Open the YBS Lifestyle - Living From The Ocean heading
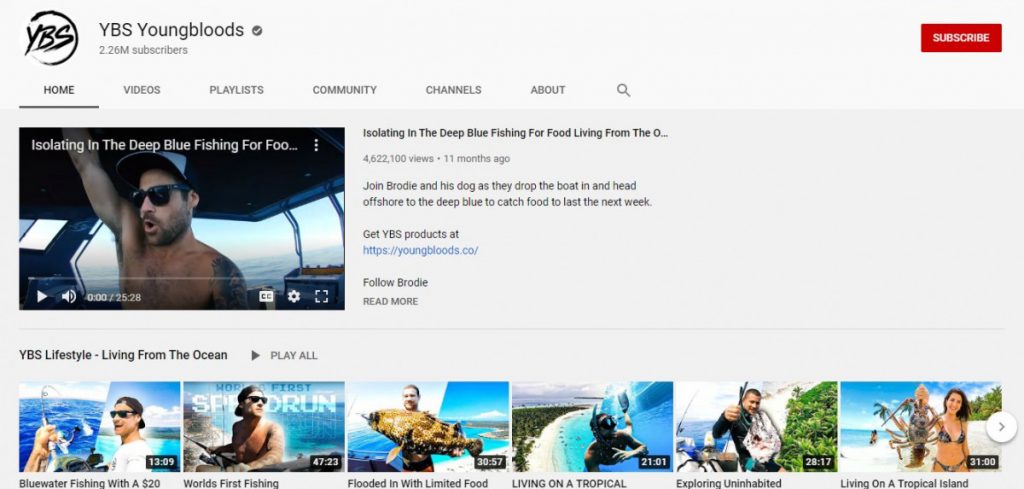Viewport: 1024px width, 489px height. pyautogui.click(x=123, y=355)
